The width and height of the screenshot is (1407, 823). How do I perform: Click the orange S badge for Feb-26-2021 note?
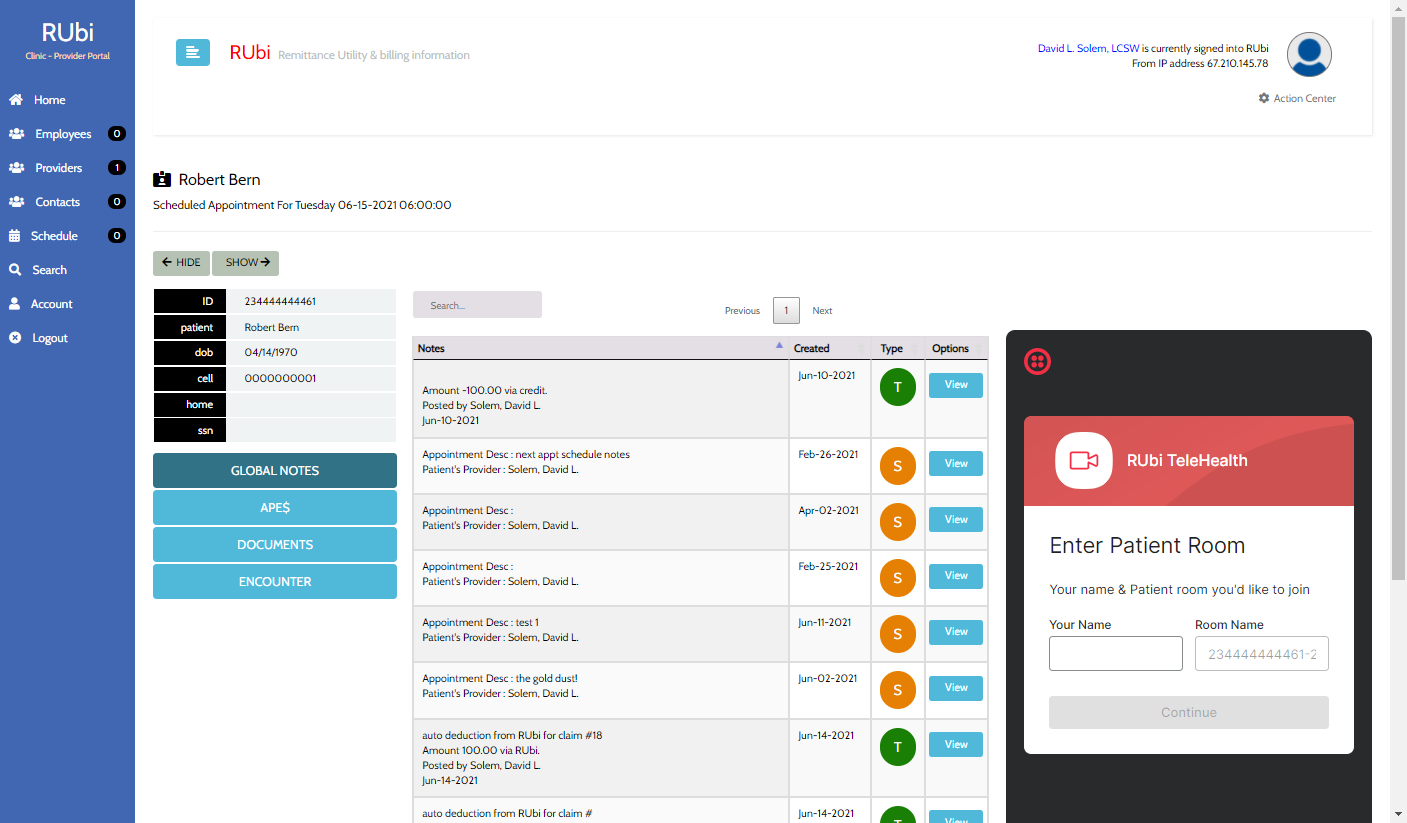pos(897,466)
